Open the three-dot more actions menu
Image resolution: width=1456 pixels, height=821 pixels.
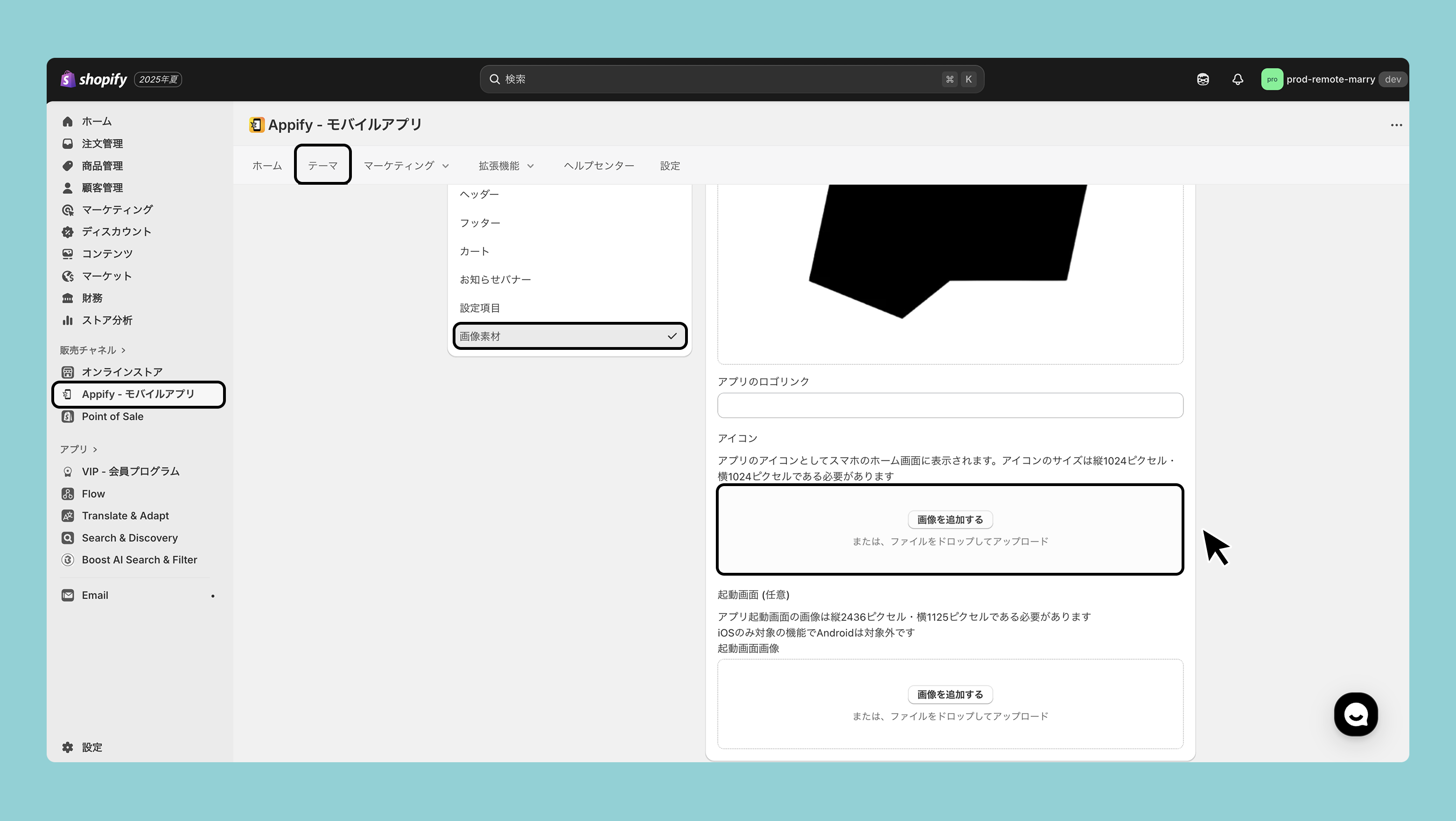[1396, 125]
